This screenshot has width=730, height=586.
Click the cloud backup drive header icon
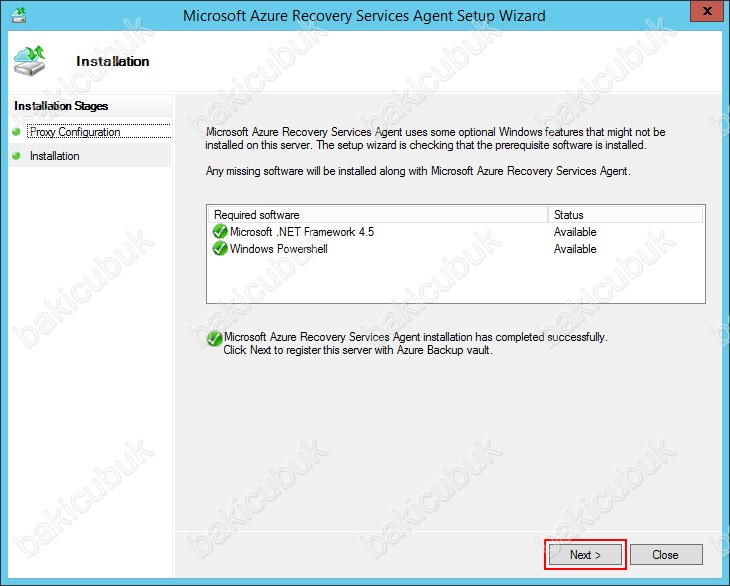point(29,61)
